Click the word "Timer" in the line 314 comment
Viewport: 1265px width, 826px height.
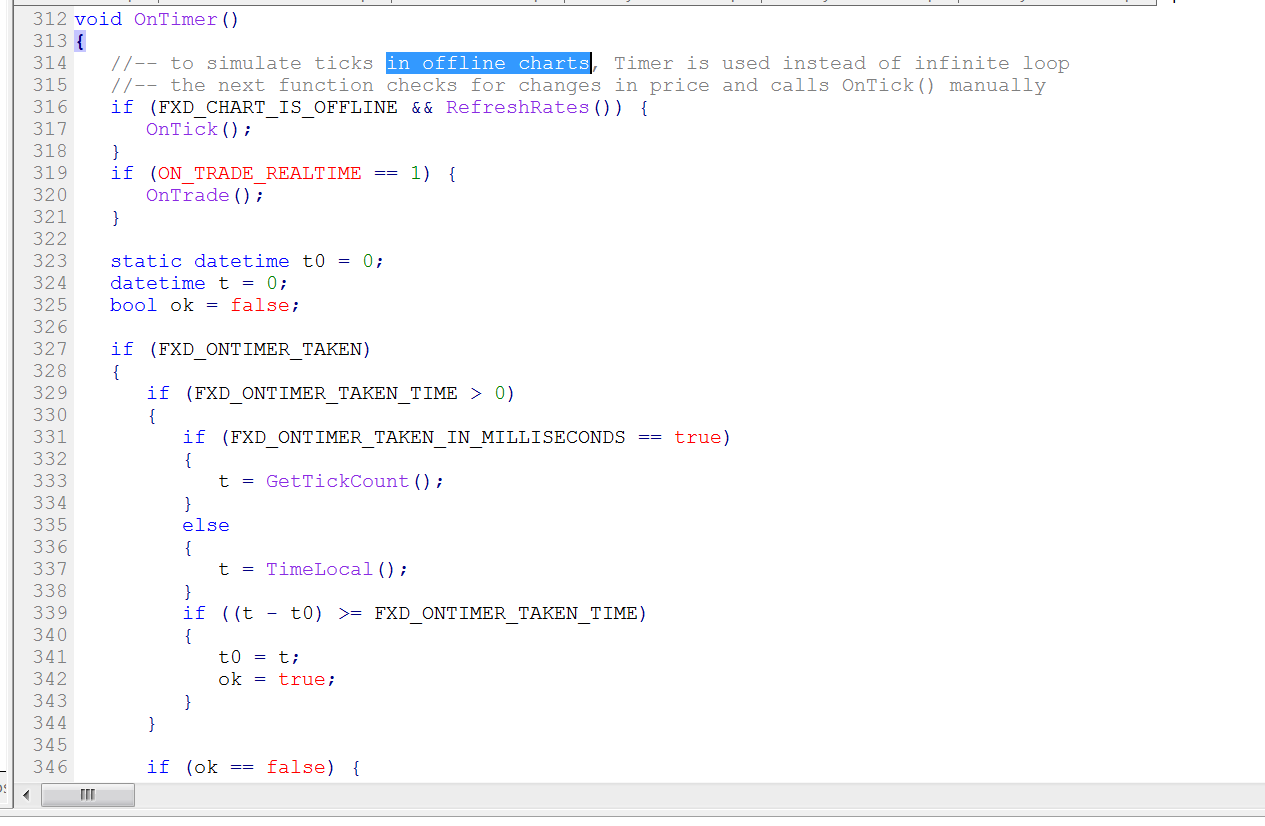point(644,63)
